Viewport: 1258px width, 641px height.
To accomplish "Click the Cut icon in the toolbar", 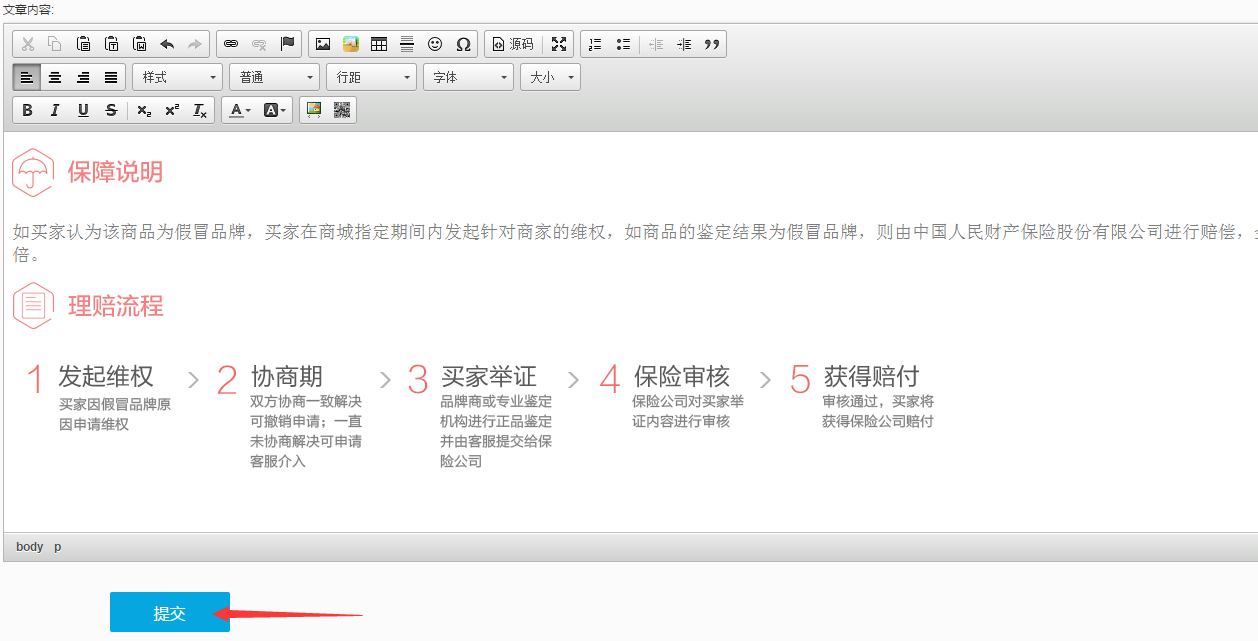I will (28, 44).
